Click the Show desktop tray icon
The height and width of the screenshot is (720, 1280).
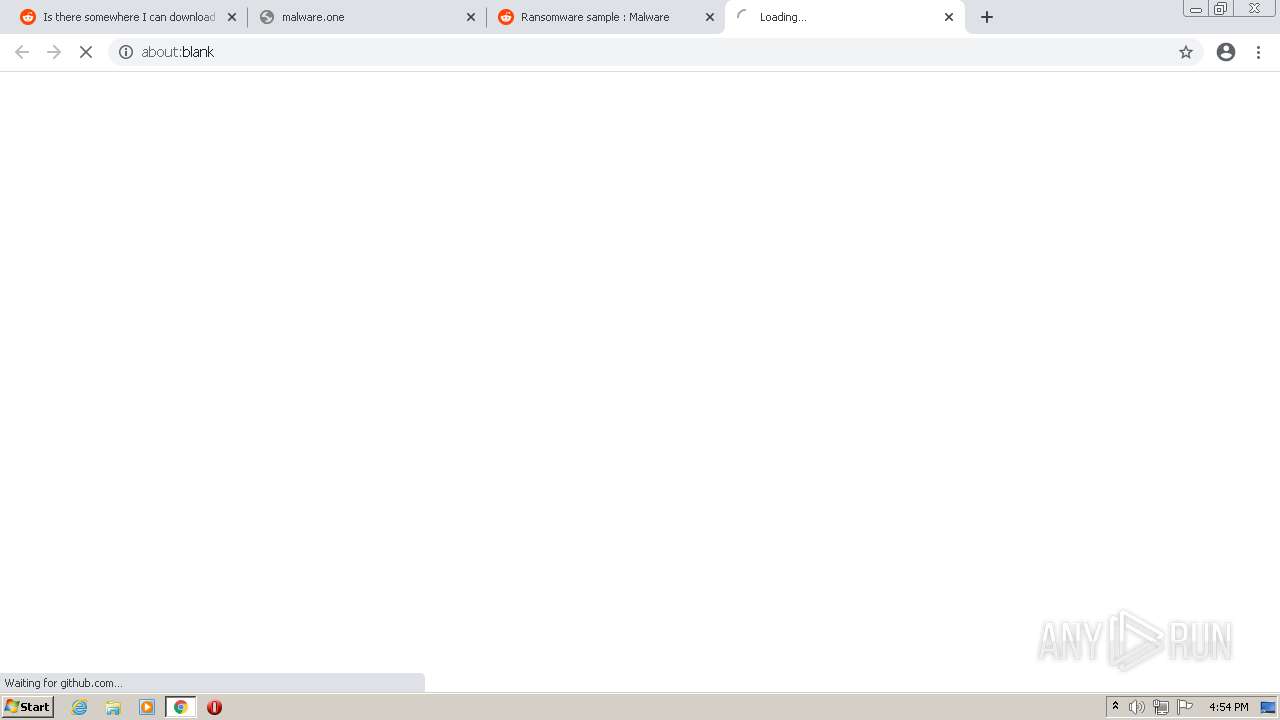1268,707
